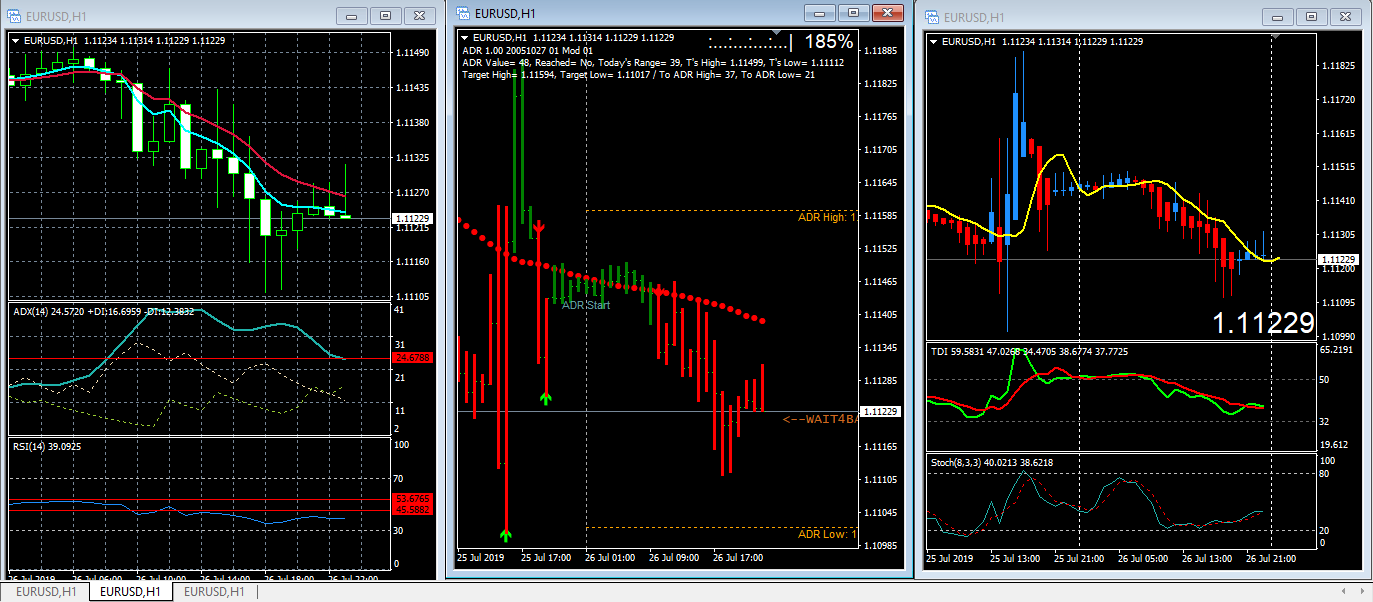Click the red down arrow on the middle chart
Image resolution: width=1373 pixels, height=602 pixels.
(x=539, y=229)
